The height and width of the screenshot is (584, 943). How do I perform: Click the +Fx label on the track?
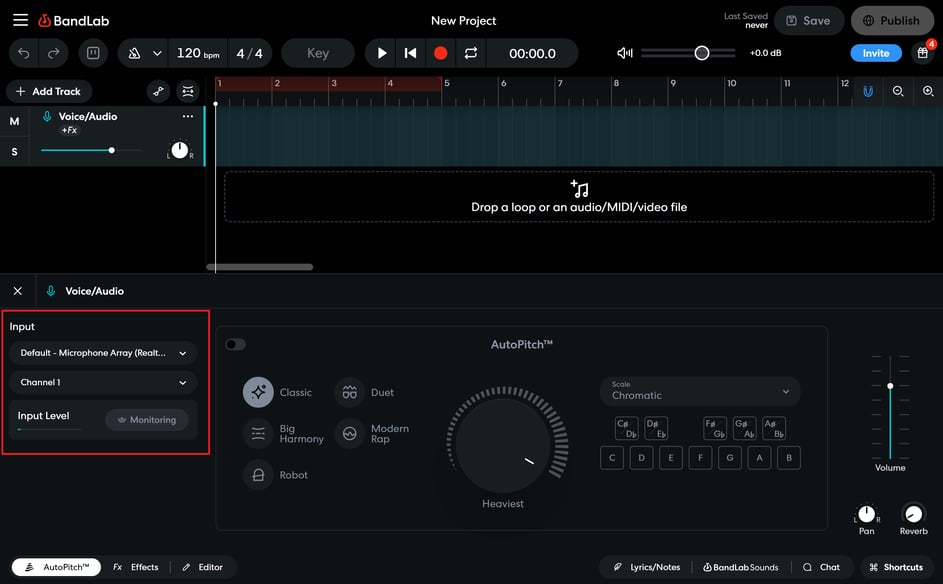click(69, 130)
